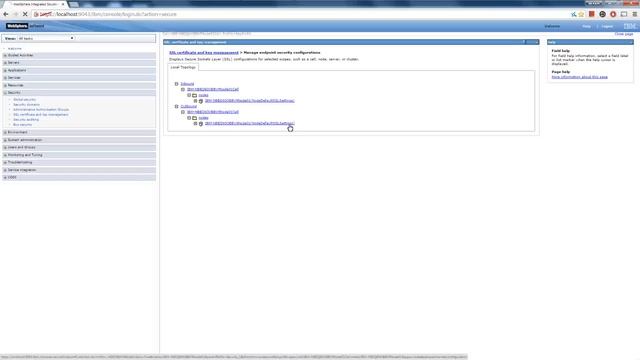Open Bus security link
This screenshot has height=360, width=640.
click(x=22, y=124)
